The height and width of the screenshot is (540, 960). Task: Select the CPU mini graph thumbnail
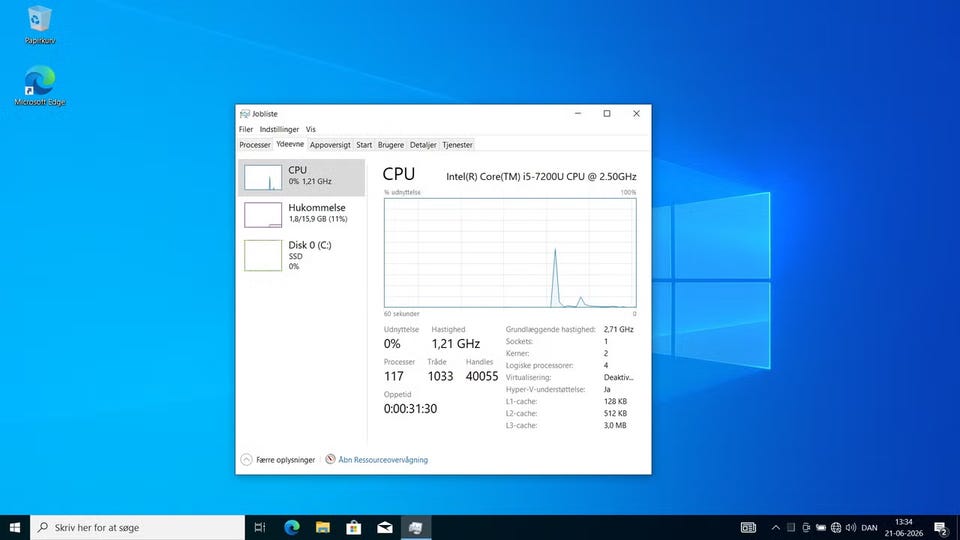tap(263, 178)
